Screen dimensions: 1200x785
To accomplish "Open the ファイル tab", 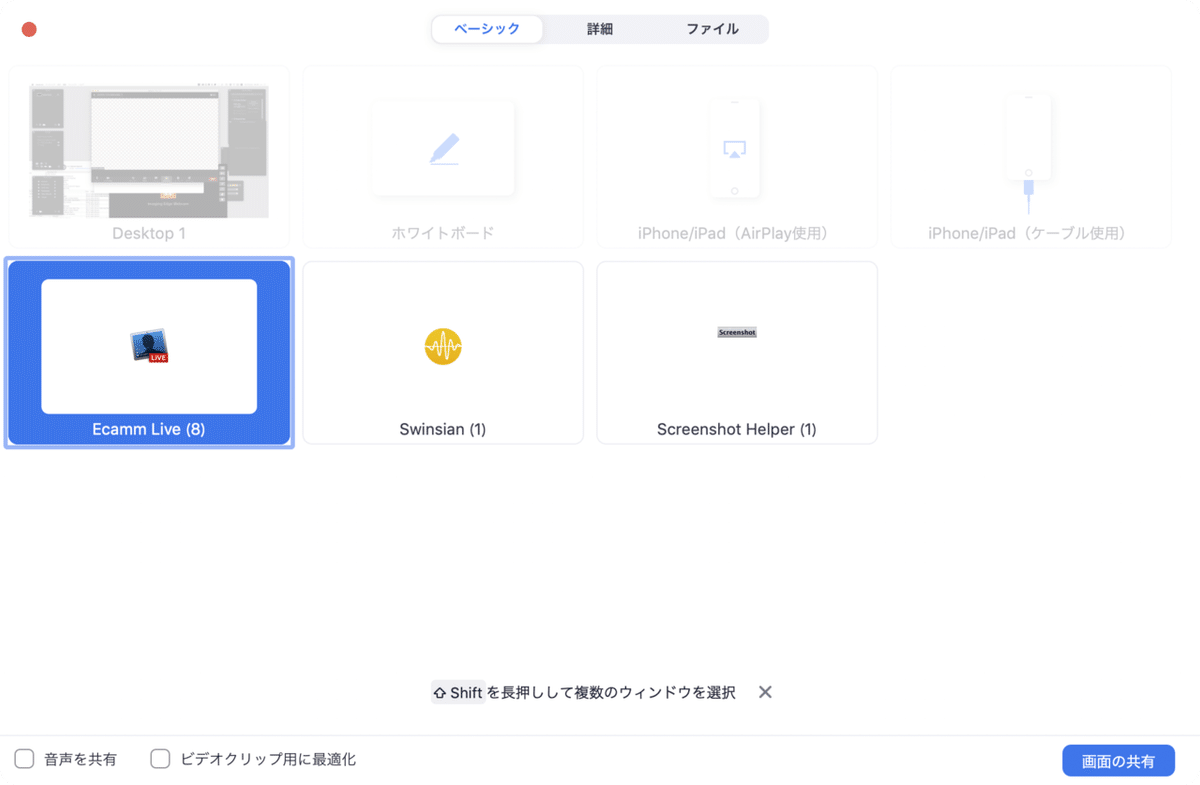I will tap(712, 29).
